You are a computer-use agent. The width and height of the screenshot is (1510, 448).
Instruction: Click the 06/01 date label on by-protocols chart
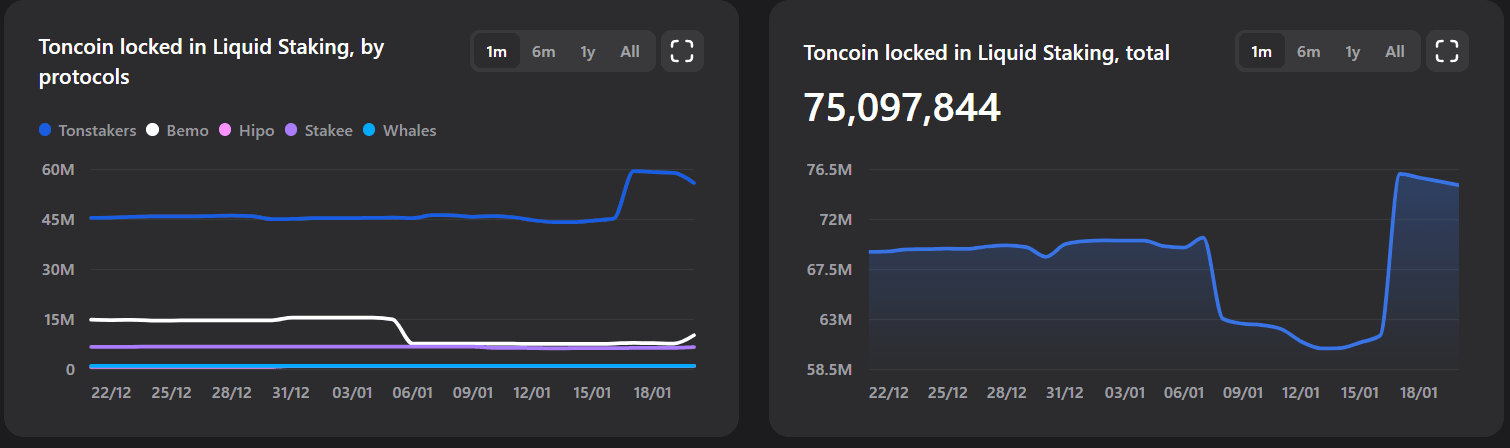pos(411,394)
